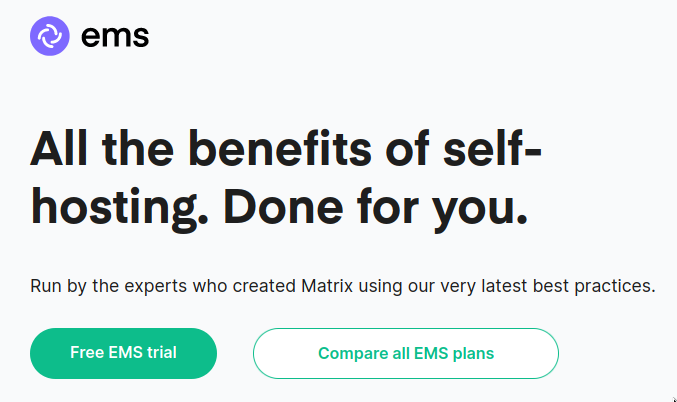Click the white swirl symbol inside the logo
The width and height of the screenshot is (677, 402).
pyautogui.click(x=50, y=36)
